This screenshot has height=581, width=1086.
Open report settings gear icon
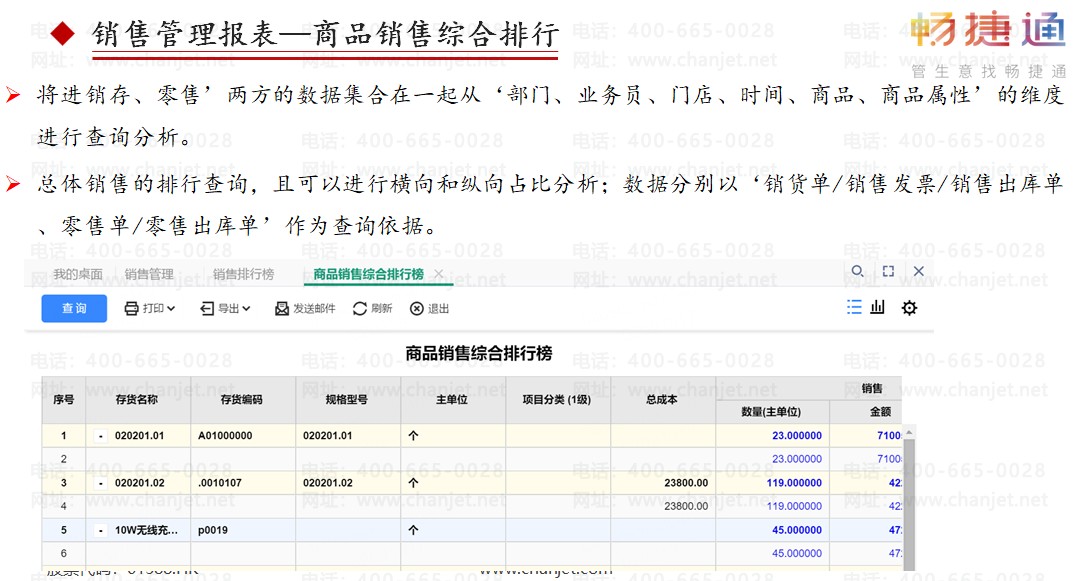coord(909,307)
